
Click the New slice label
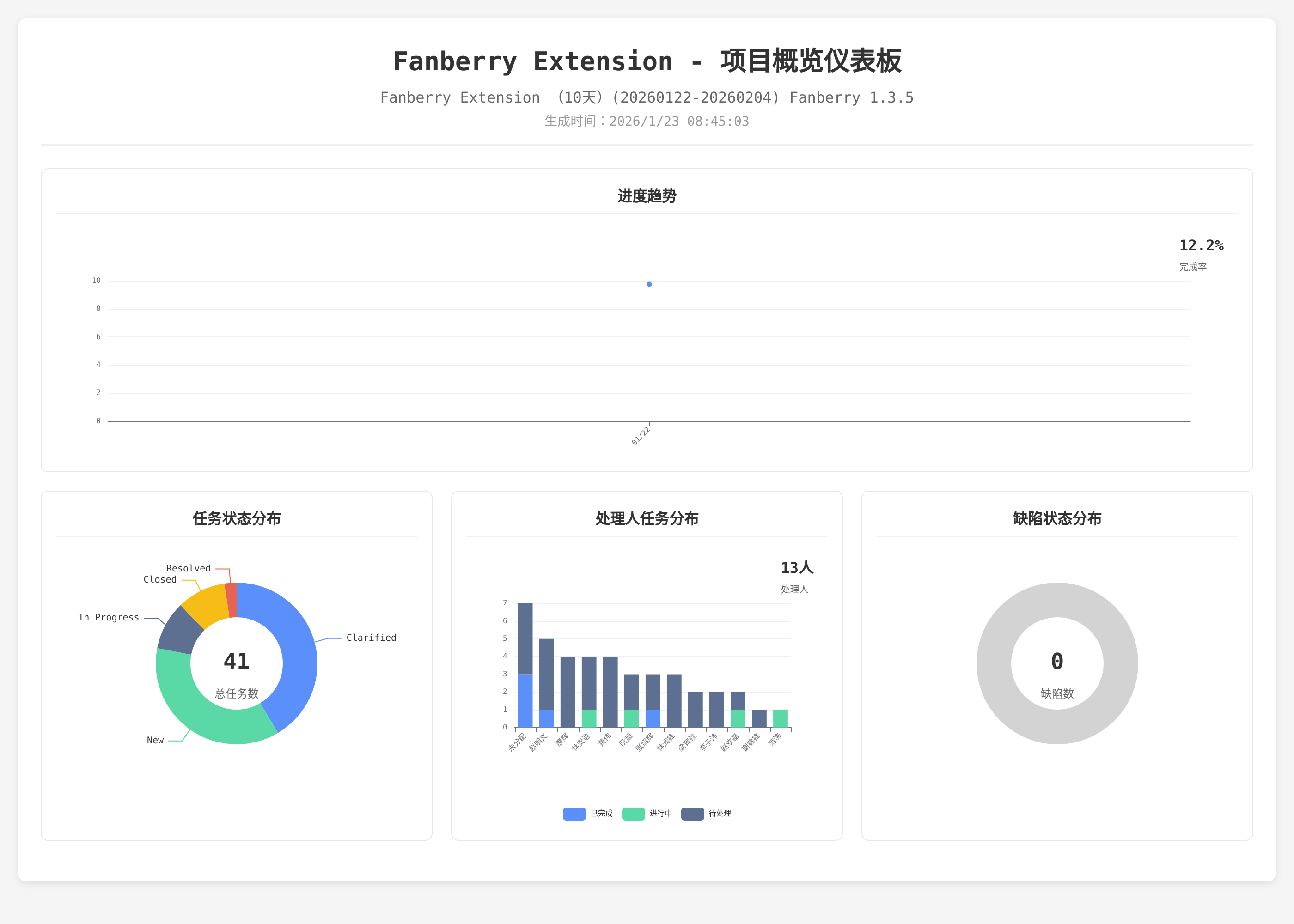(x=155, y=740)
